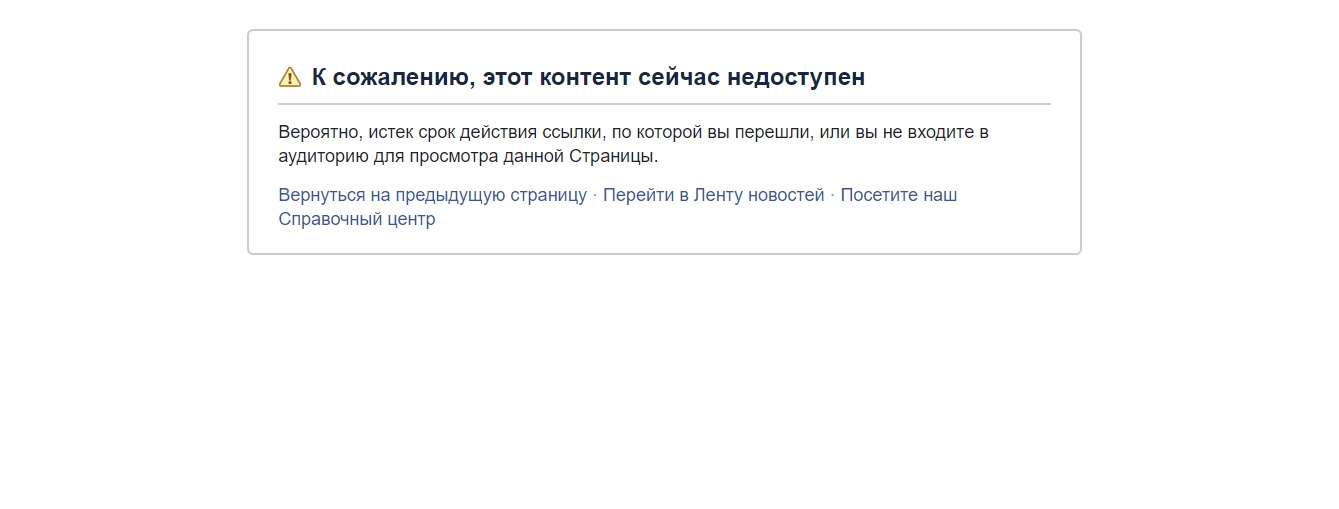
Task: Click the dot separator after "Ленту новостей"
Action: click(x=833, y=195)
